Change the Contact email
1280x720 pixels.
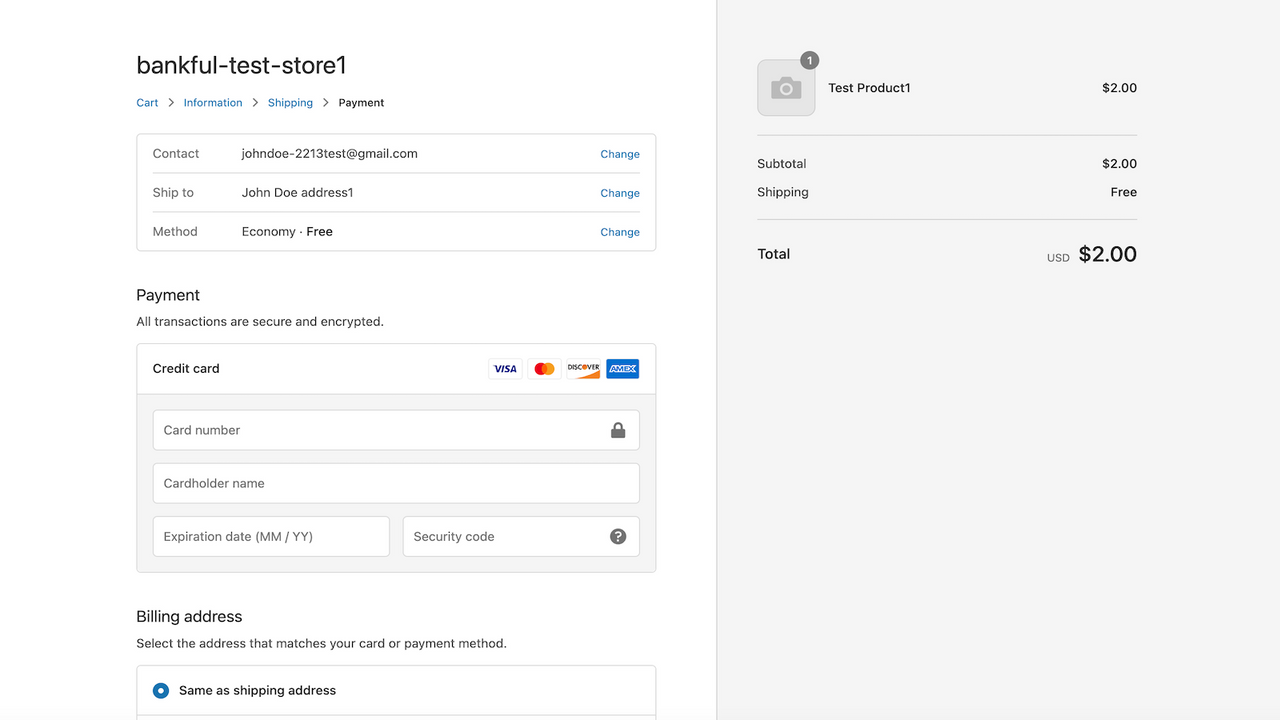click(x=620, y=154)
